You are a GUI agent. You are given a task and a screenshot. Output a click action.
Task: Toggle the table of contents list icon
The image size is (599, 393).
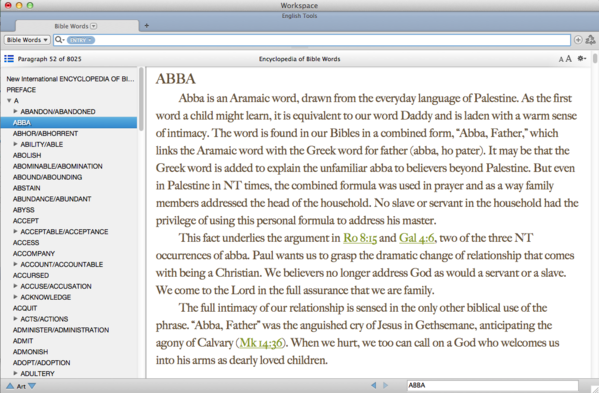click(9, 58)
